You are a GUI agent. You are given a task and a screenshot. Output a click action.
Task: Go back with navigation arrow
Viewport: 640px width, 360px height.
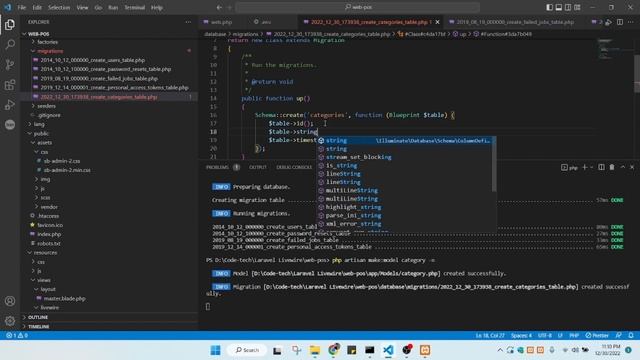point(219,7)
